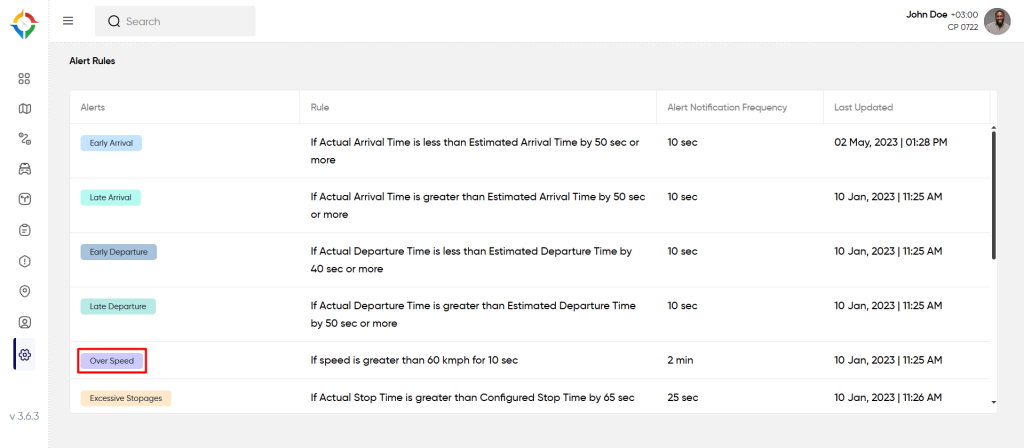Click the clipboard report icon in sidebar
Screen dimensions: 1024x448
(x=25, y=230)
